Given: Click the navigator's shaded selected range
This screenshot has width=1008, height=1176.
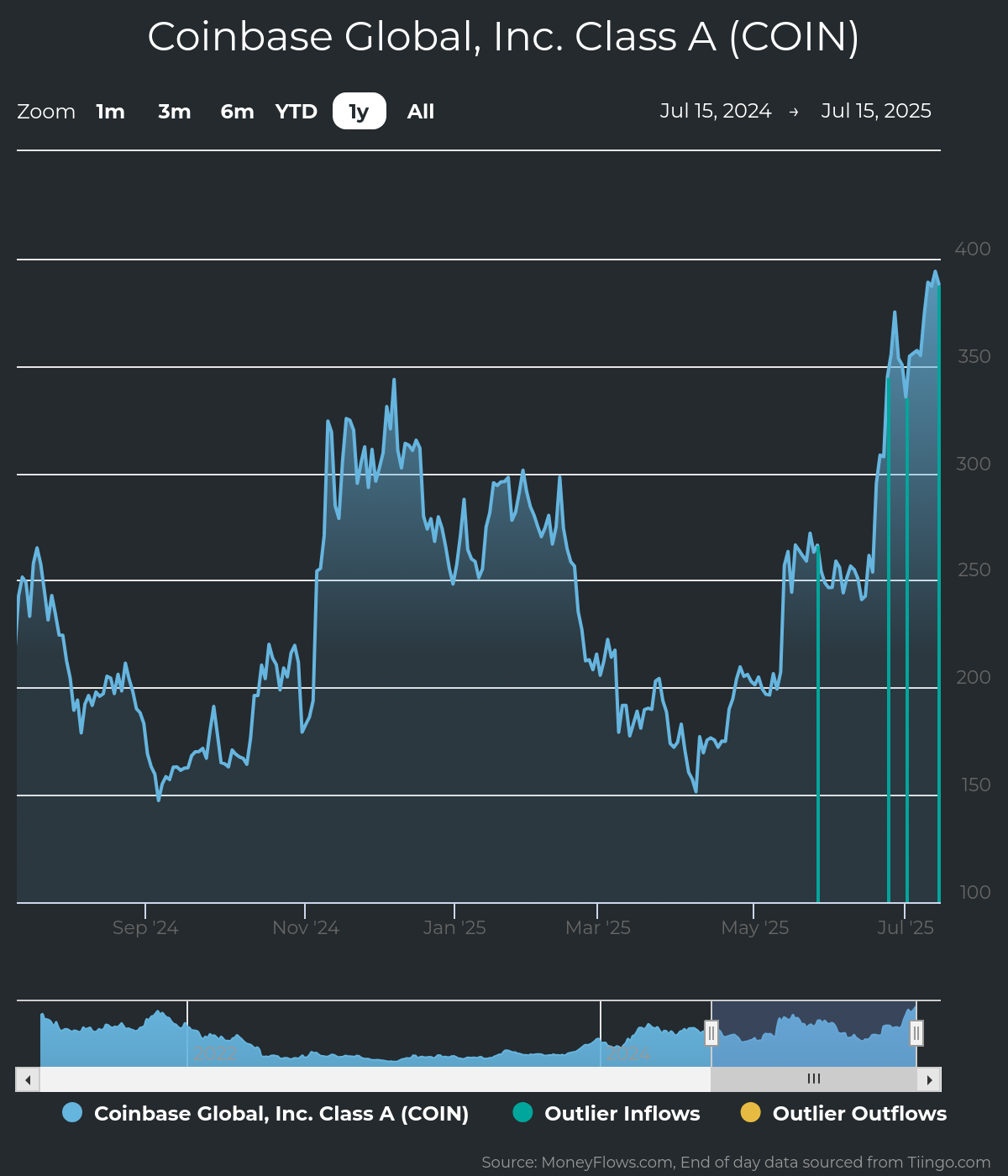Looking at the screenshot, I should pyautogui.click(x=814, y=1034).
